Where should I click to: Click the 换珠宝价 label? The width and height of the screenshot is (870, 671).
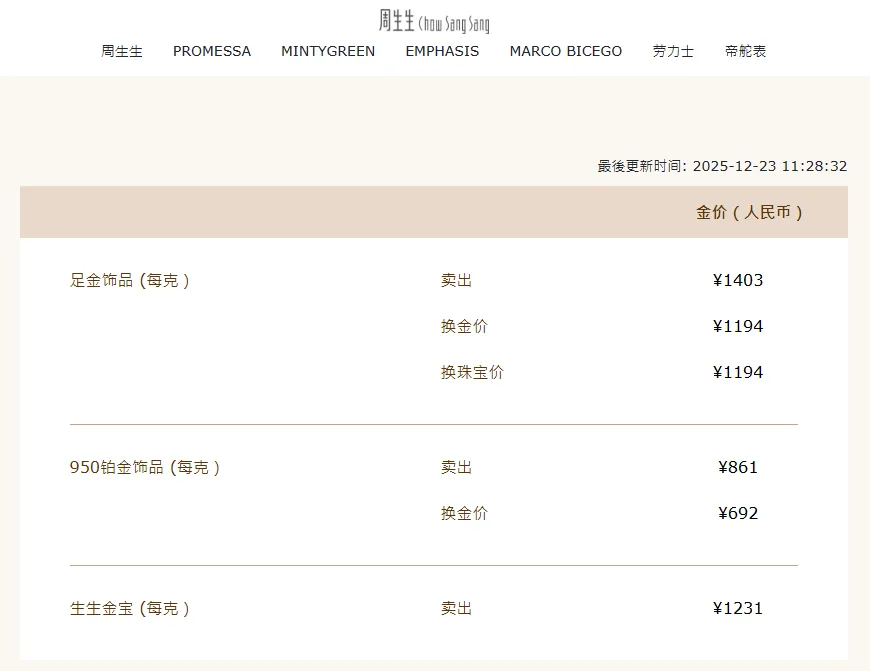(472, 372)
